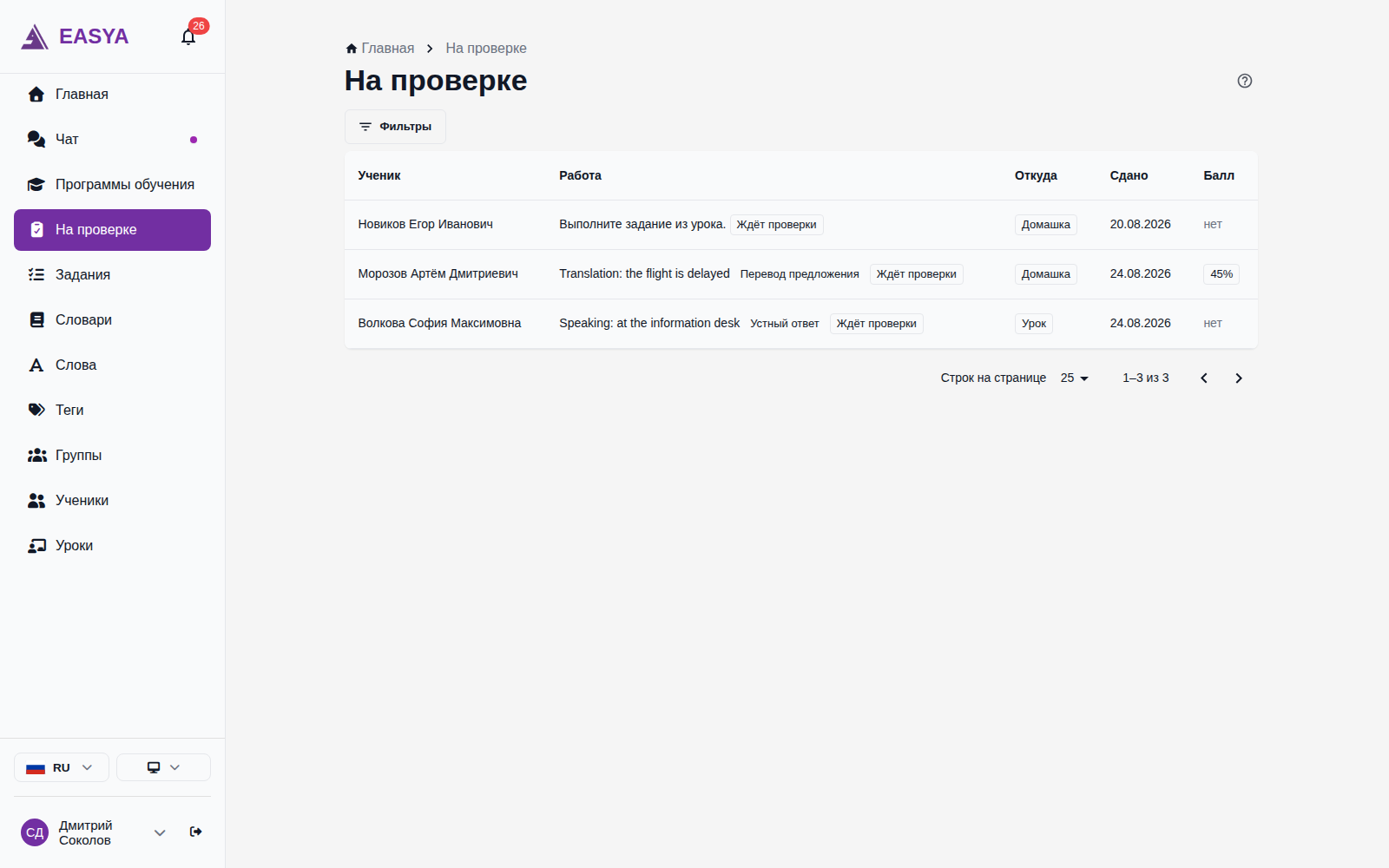Click the Балл column header
Screen dimensions: 1389x868
[x=1219, y=176]
